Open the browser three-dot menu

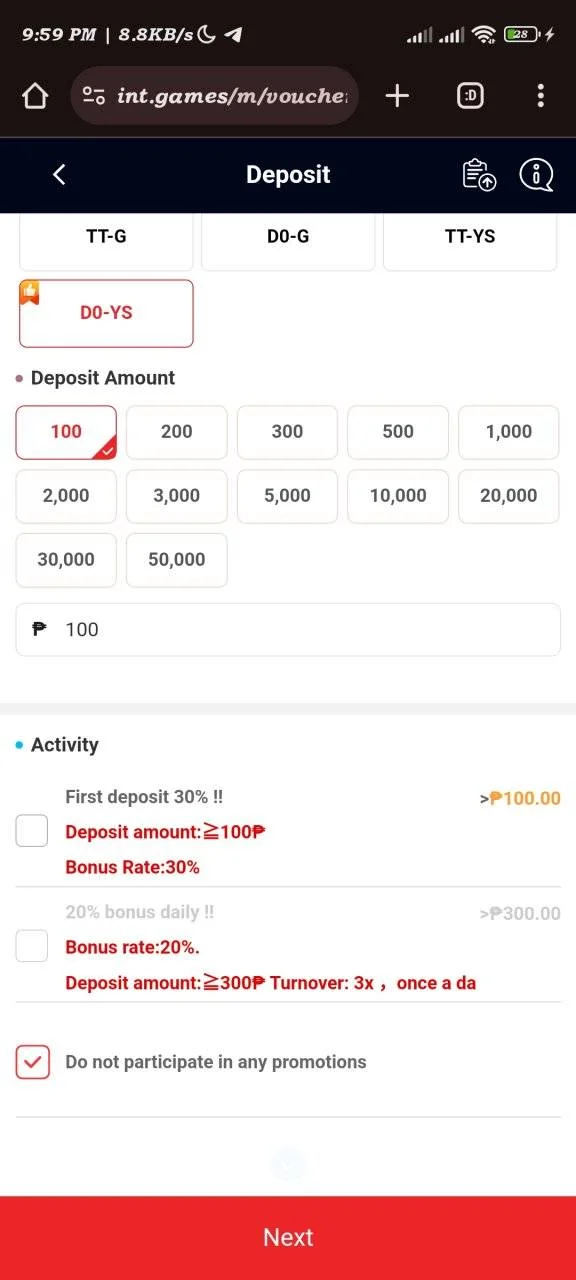pyautogui.click(x=540, y=96)
